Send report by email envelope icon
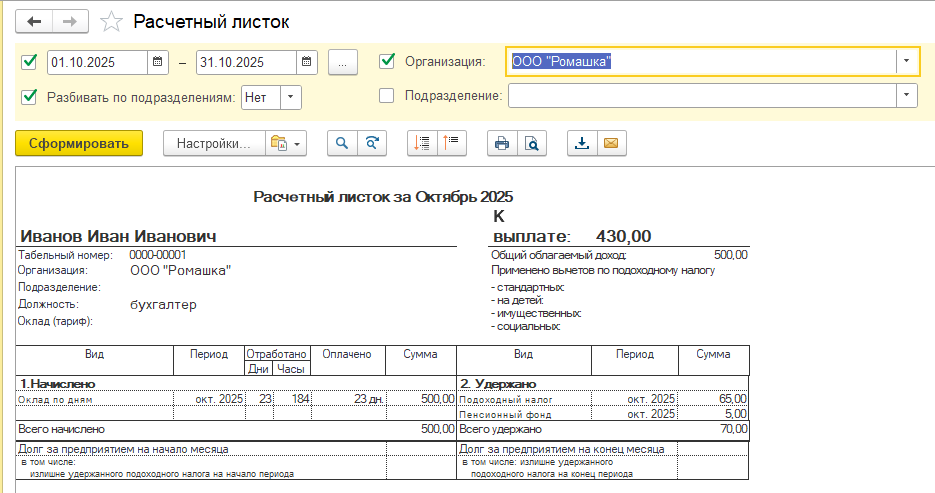The width and height of the screenshot is (935, 493). [x=610, y=143]
